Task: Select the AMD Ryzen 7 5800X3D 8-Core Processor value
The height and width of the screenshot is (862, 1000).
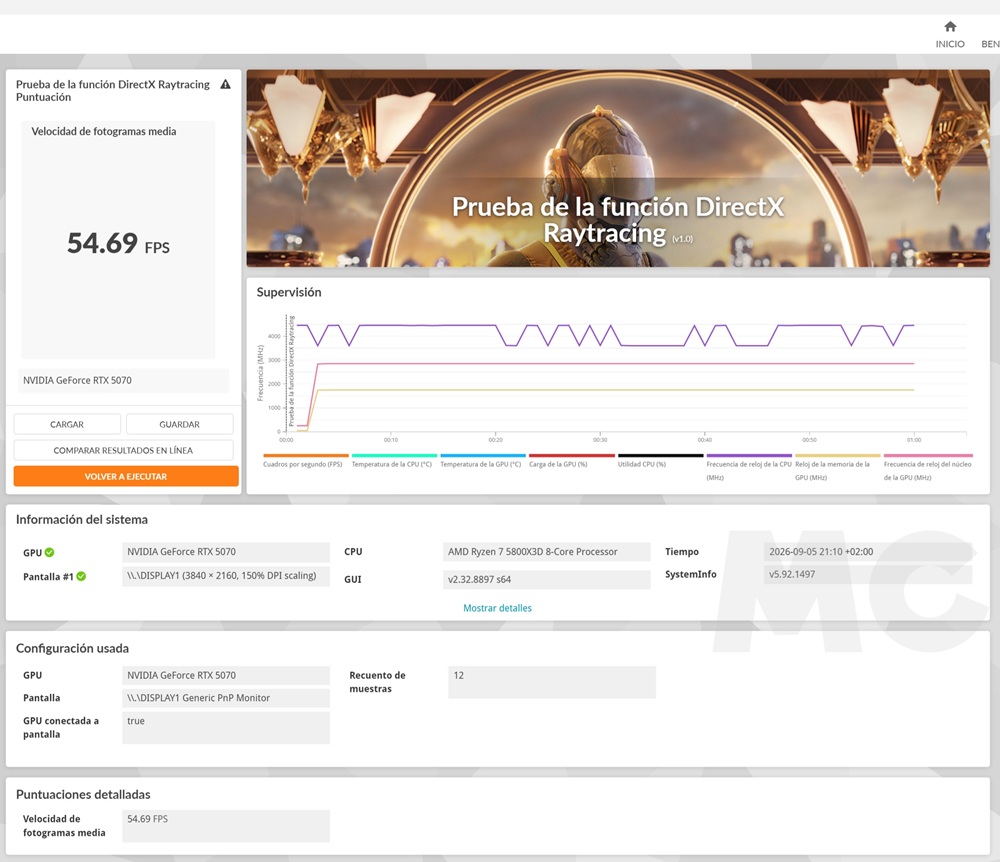Action: pyautogui.click(x=547, y=552)
